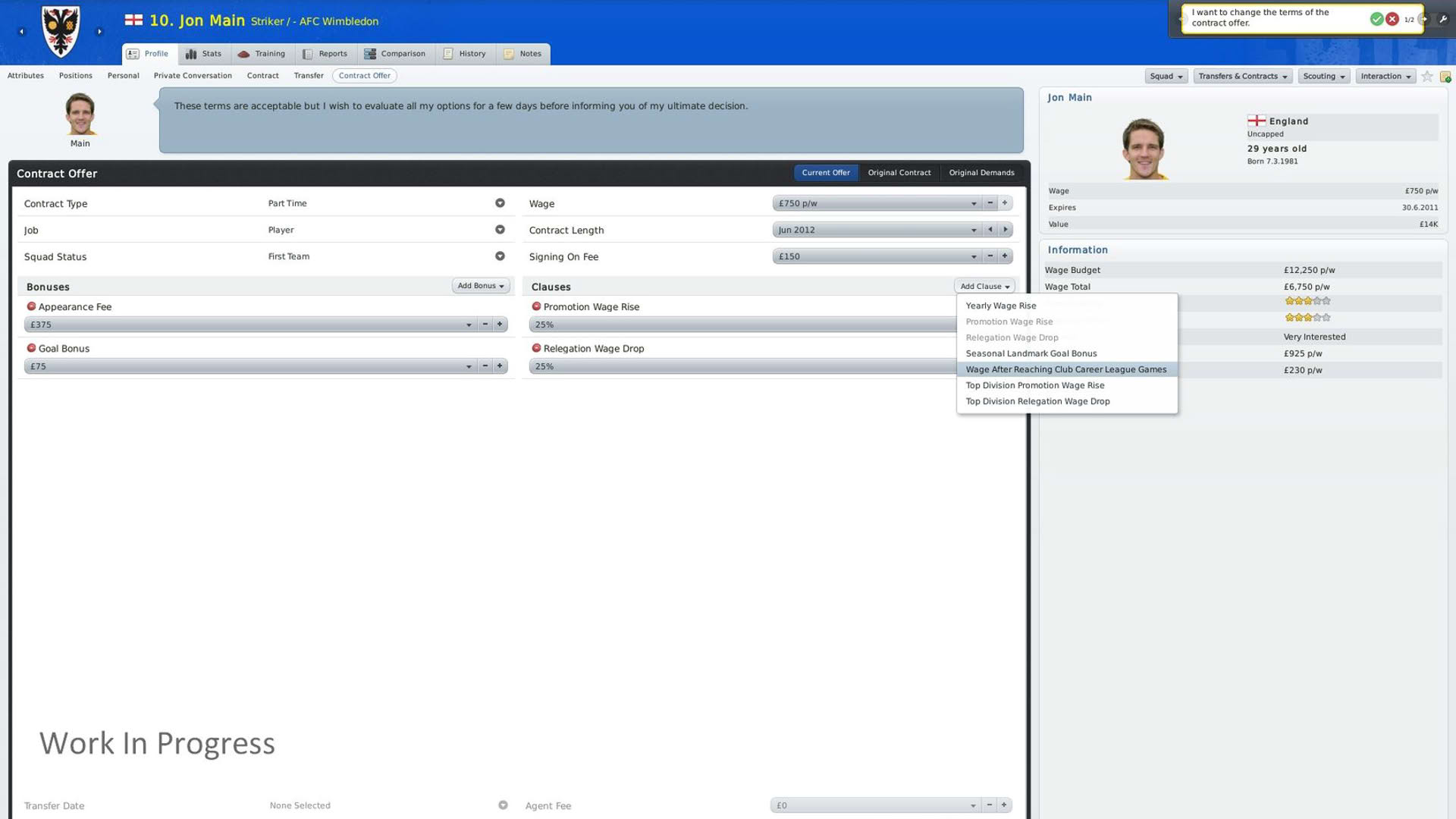Remove the Promotion Wage Rise clause
Screen dimensions: 1456x819
pos(536,306)
